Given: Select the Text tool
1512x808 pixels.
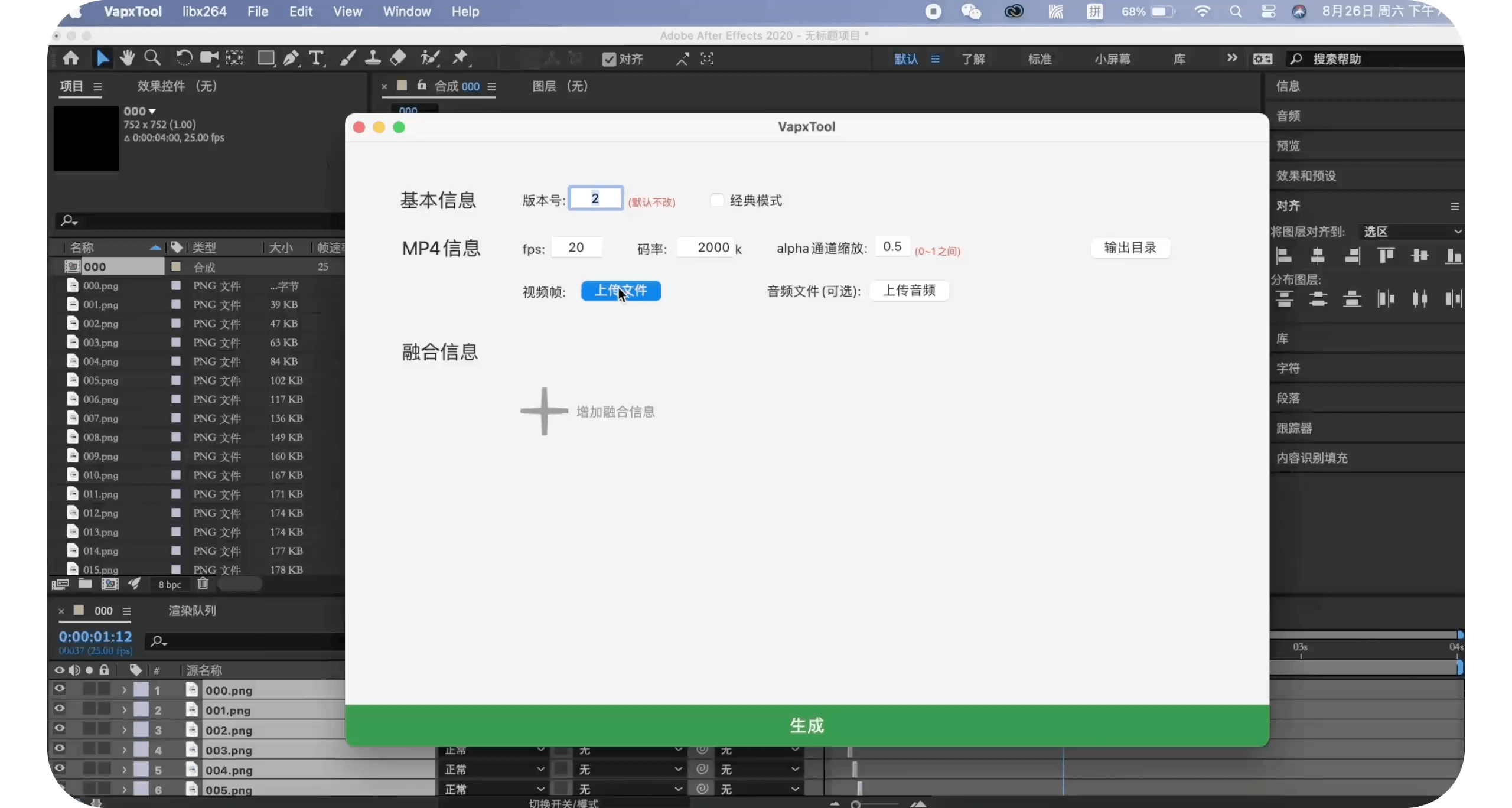Looking at the screenshot, I should tap(318, 58).
